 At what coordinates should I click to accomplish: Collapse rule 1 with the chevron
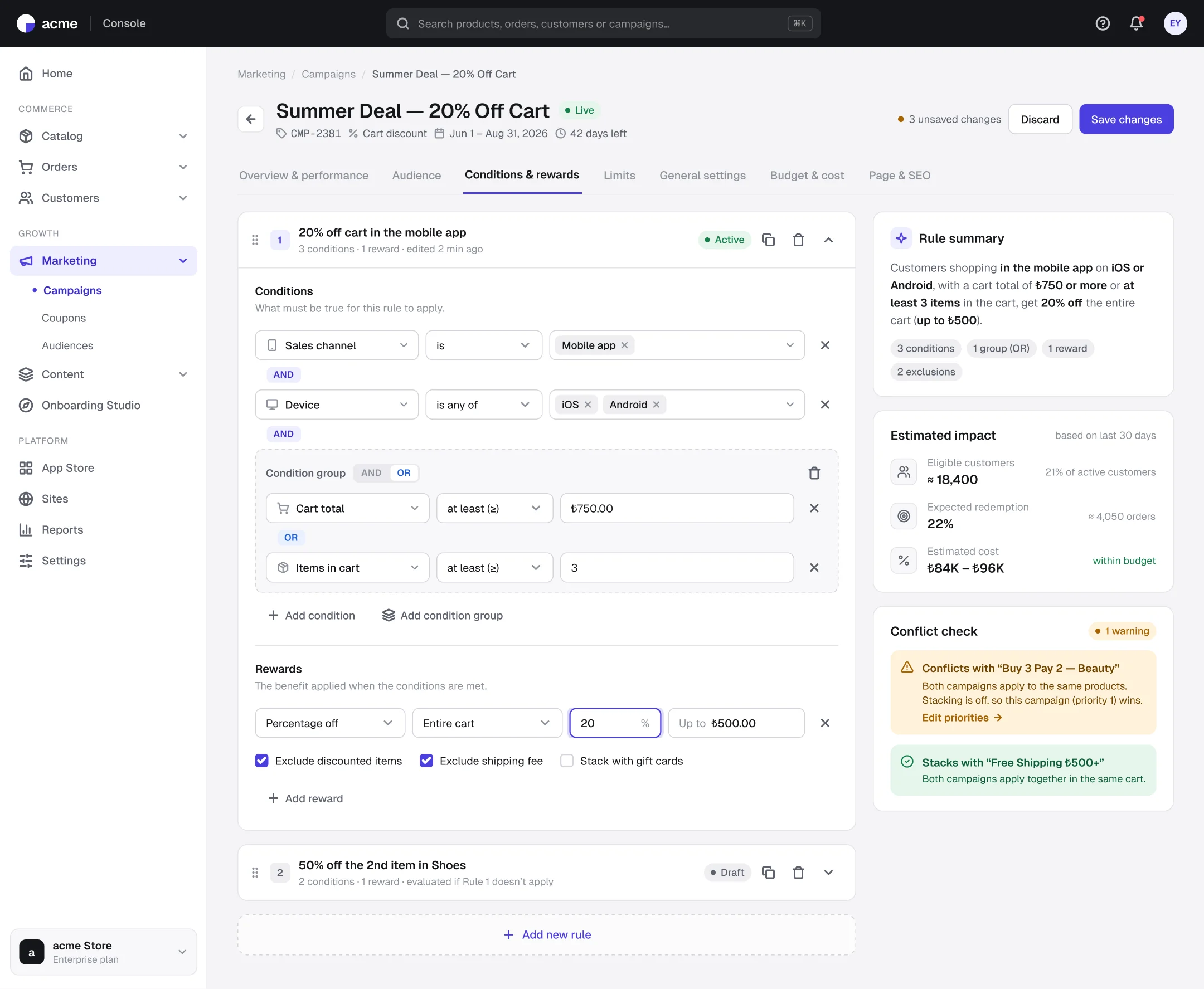(x=828, y=240)
